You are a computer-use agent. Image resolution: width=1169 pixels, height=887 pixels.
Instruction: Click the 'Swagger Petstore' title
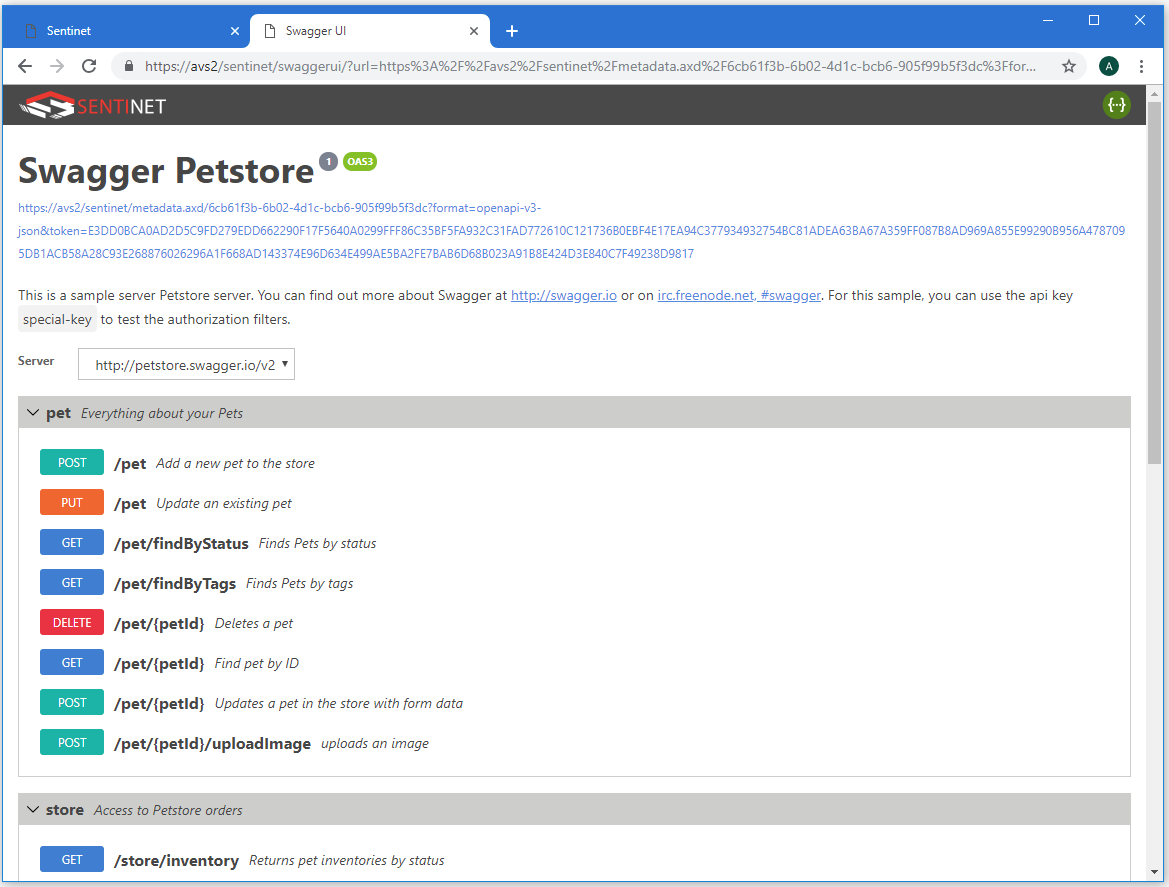click(166, 171)
